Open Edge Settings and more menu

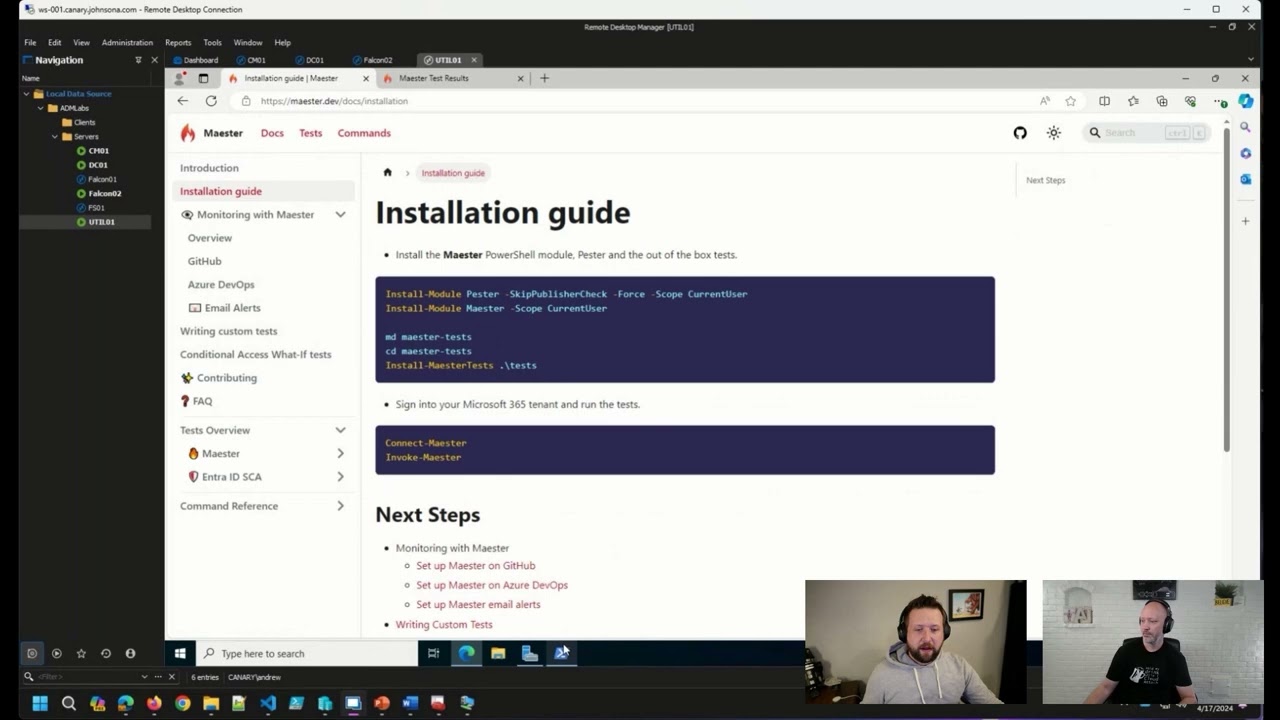coord(1219,101)
